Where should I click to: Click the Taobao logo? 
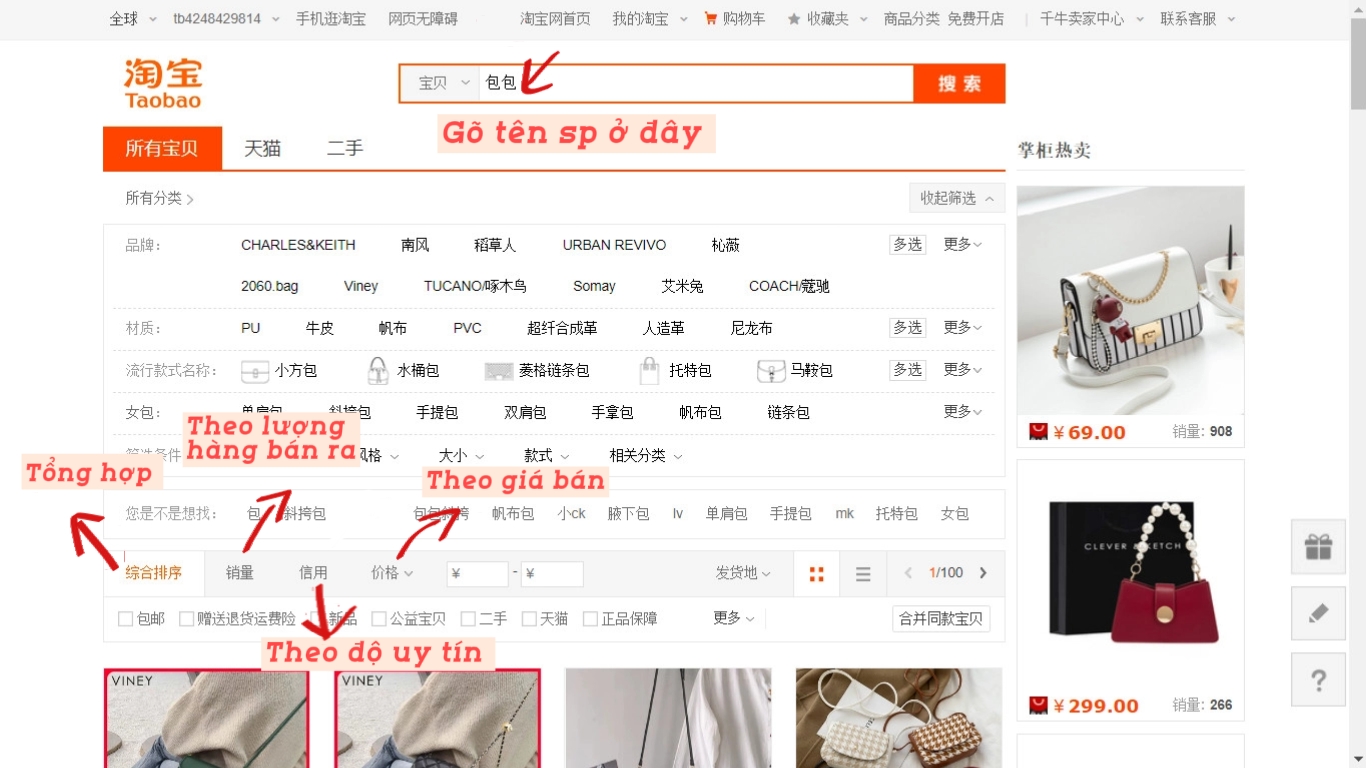[x=163, y=83]
